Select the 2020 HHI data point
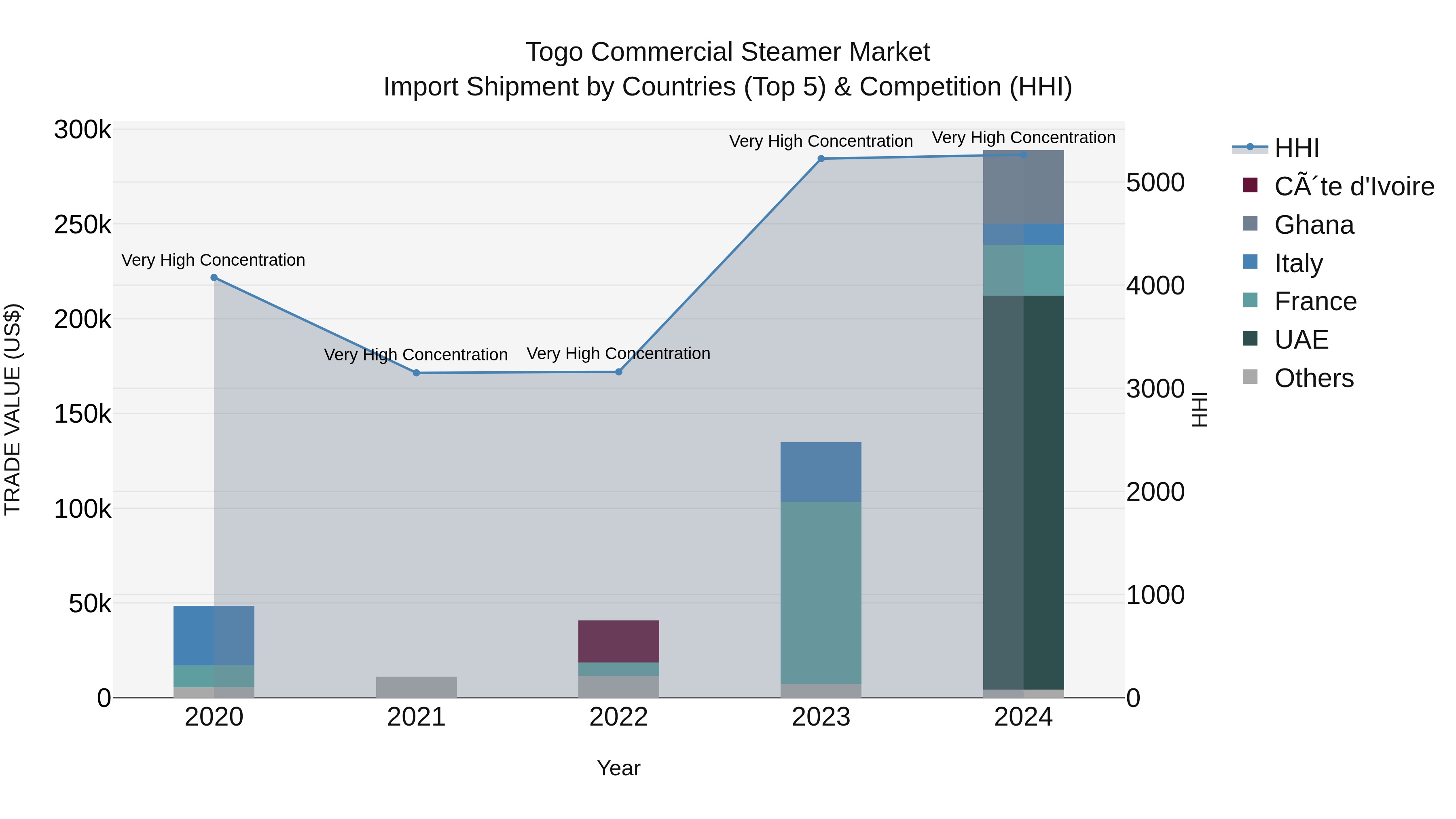Image resolution: width=1456 pixels, height=819 pixels. (x=214, y=277)
